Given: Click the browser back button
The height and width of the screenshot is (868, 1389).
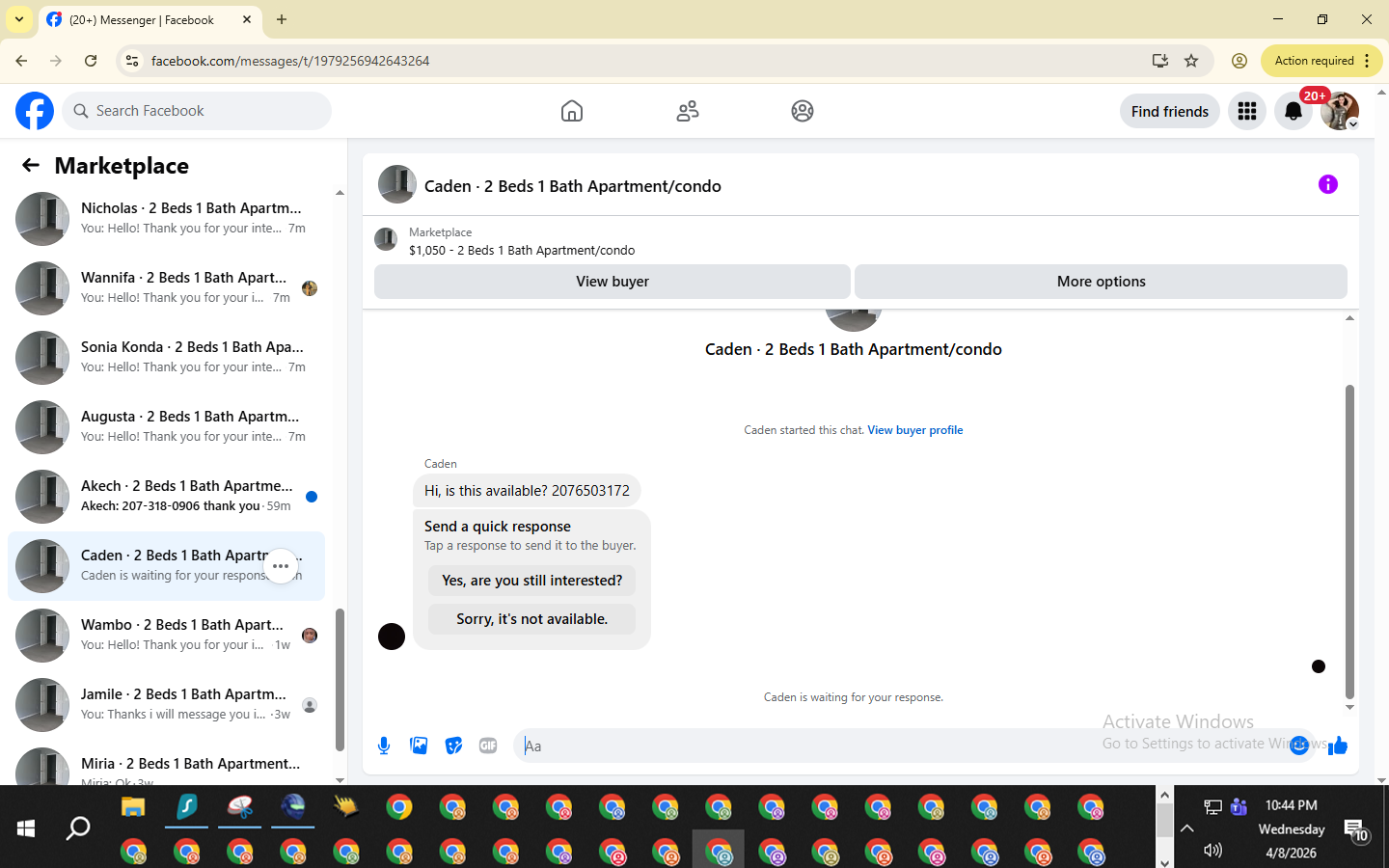Looking at the screenshot, I should 21,61.
